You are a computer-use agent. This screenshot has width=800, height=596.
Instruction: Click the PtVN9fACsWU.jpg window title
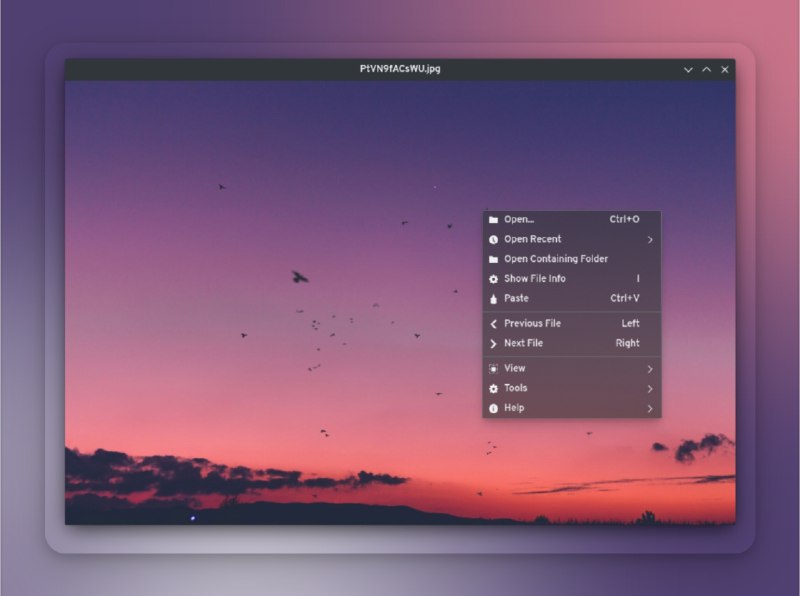point(400,69)
